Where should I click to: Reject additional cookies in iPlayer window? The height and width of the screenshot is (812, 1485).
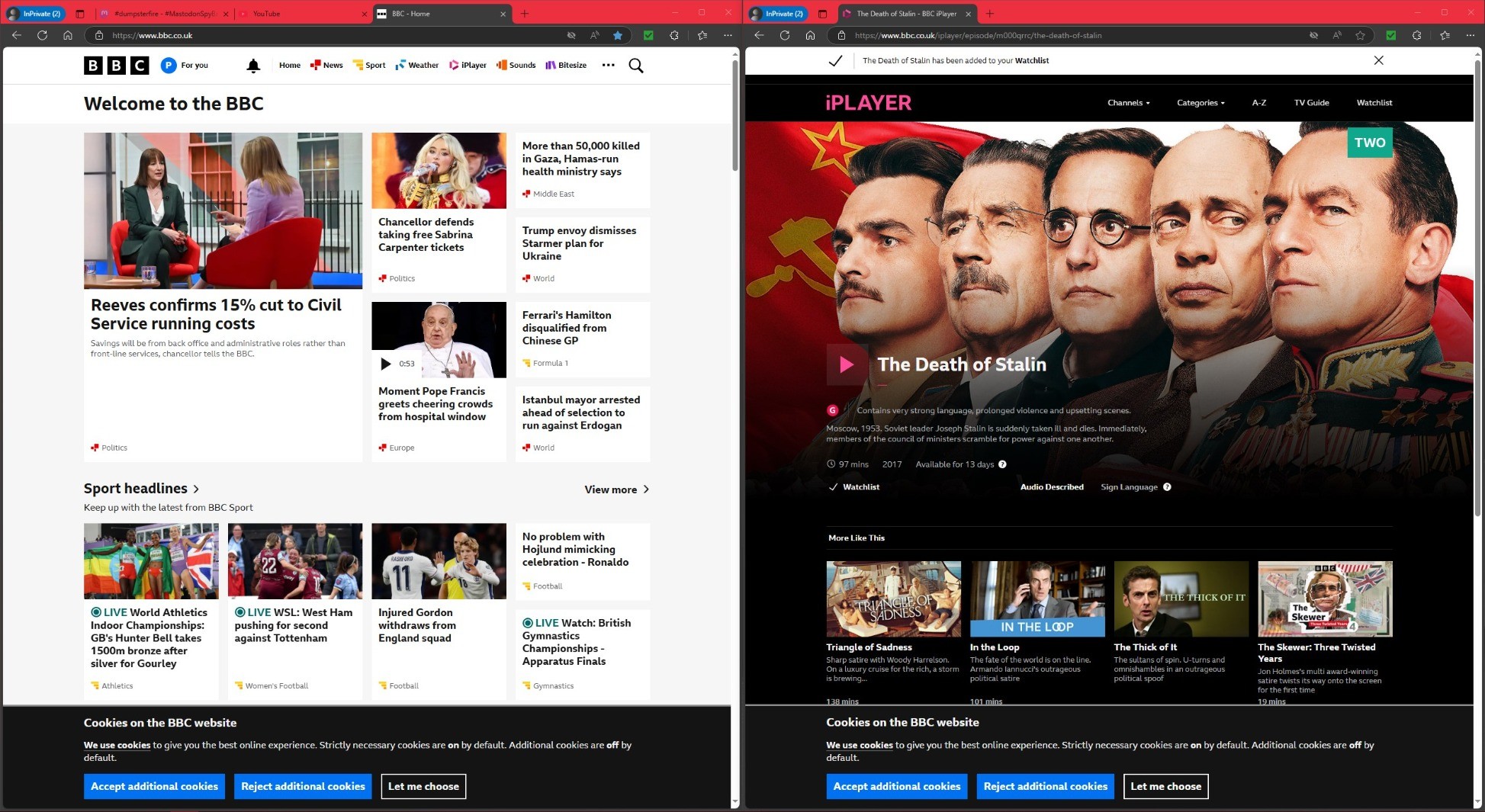point(1045,786)
